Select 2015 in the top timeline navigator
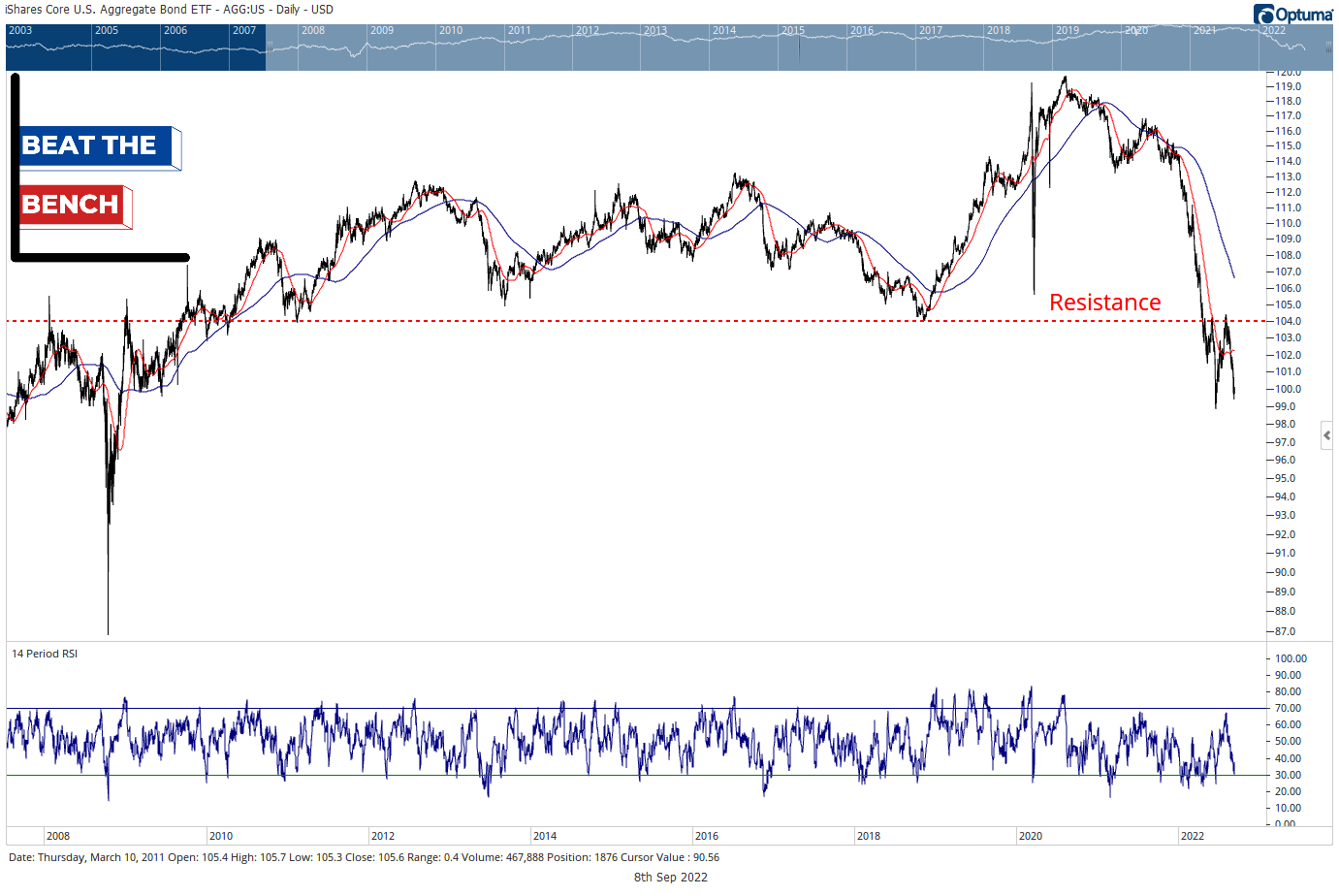 (x=793, y=30)
